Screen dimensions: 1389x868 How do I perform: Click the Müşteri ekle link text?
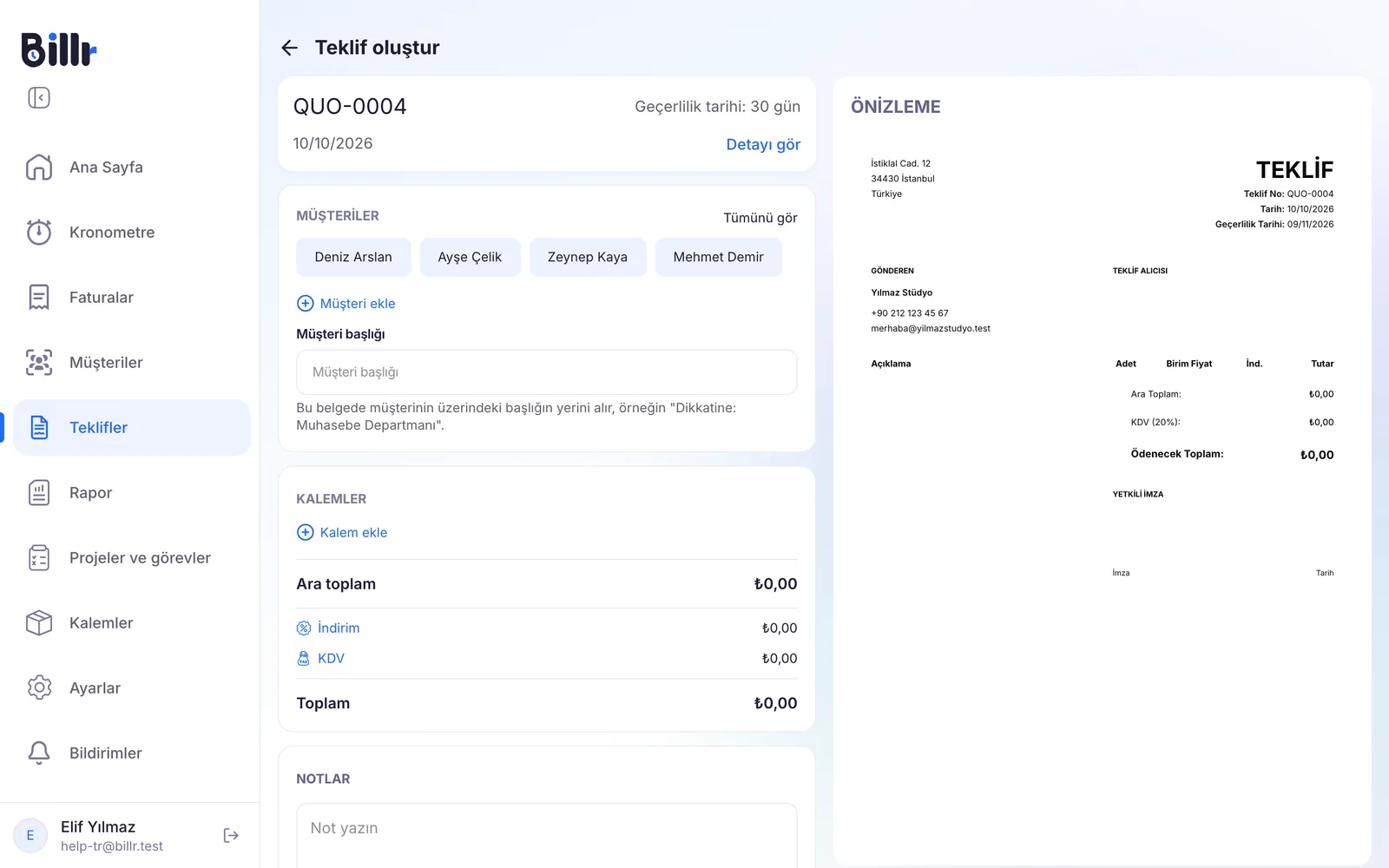pos(358,303)
